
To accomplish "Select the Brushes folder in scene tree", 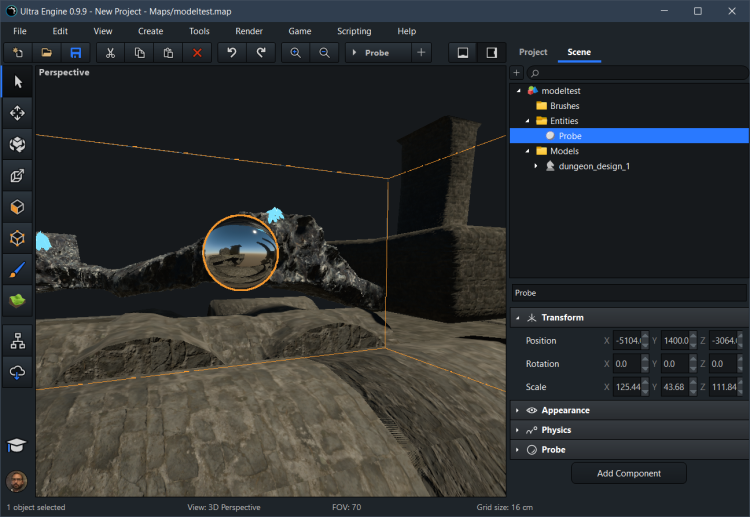I will pos(564,106).
